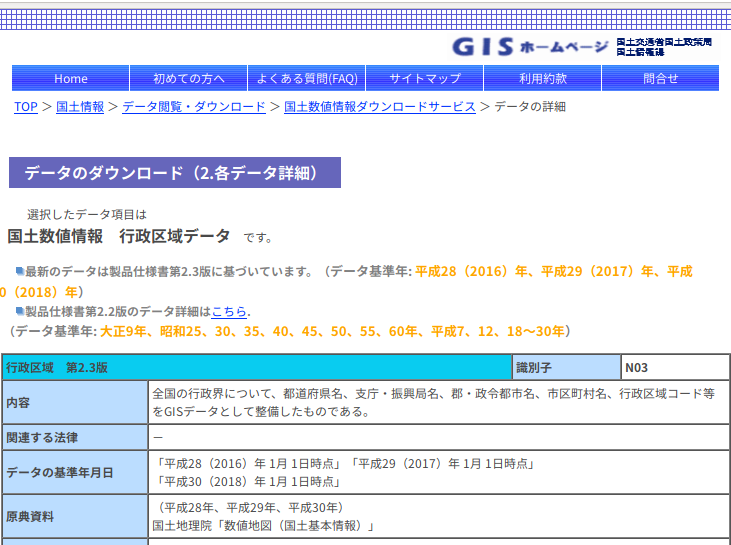The width and height of the screenshot is (731, 545).
Task: Click the 行政区域 第2.3版 table header
Action: tap(257, 367)
